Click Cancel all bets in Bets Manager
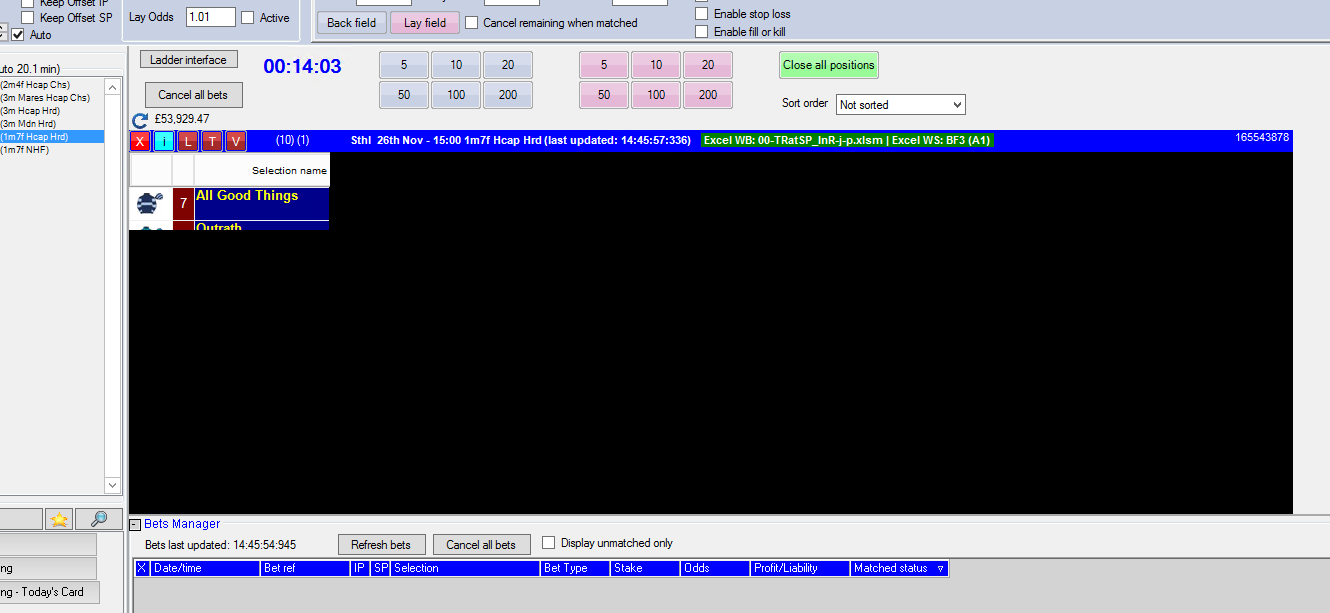The height and width of the screenshot is (613, 1330). click(481, 545)
